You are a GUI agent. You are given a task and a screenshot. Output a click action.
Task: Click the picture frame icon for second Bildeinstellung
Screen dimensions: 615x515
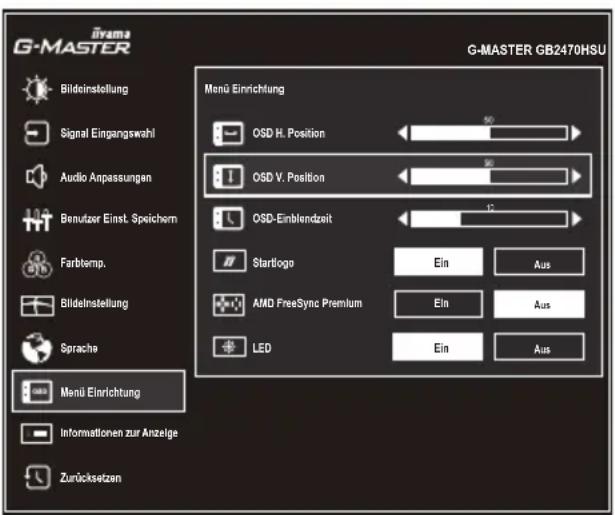[37, 306]
